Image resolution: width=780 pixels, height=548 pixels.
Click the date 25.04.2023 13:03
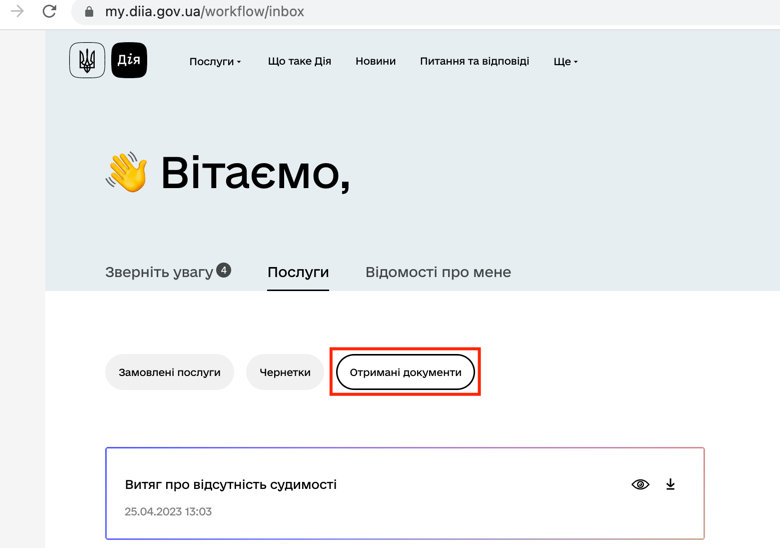(168, 512)
